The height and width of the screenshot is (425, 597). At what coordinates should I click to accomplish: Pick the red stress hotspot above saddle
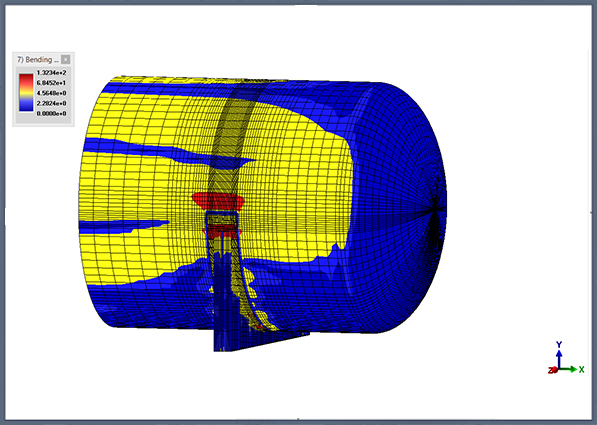coord(218,201)
